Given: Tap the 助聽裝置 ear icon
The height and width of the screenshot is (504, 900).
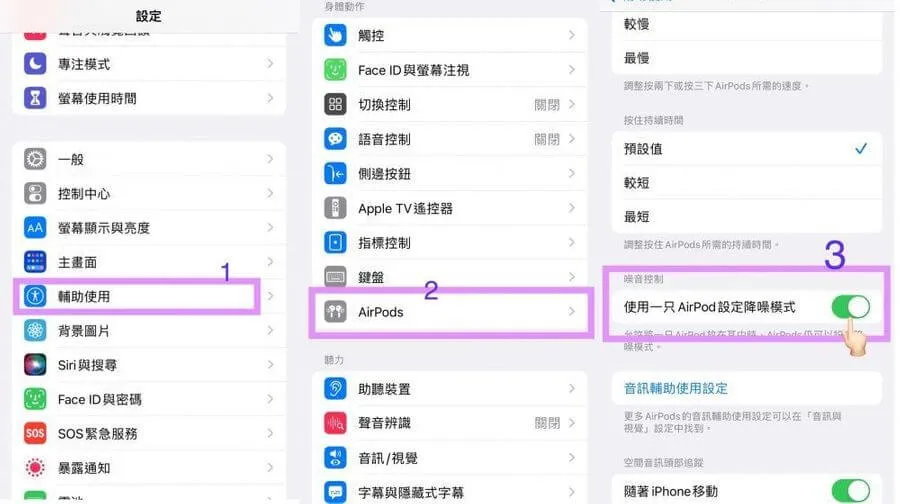Looking at the screenshot, I should point(335,389).
